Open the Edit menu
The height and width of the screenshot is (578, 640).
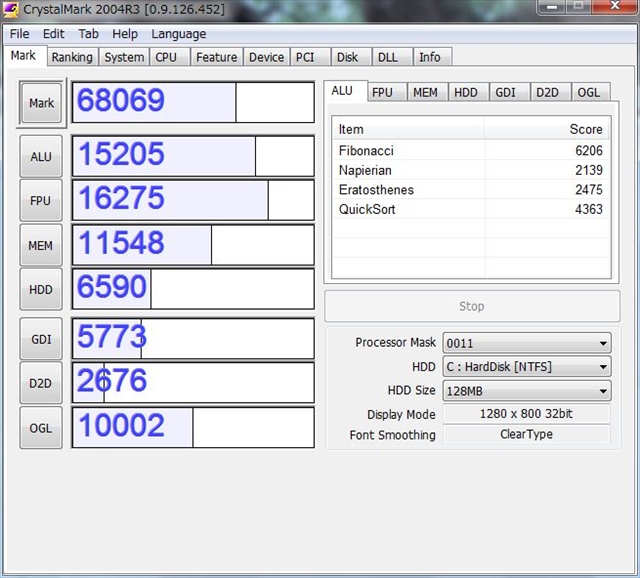click(53, 34)
